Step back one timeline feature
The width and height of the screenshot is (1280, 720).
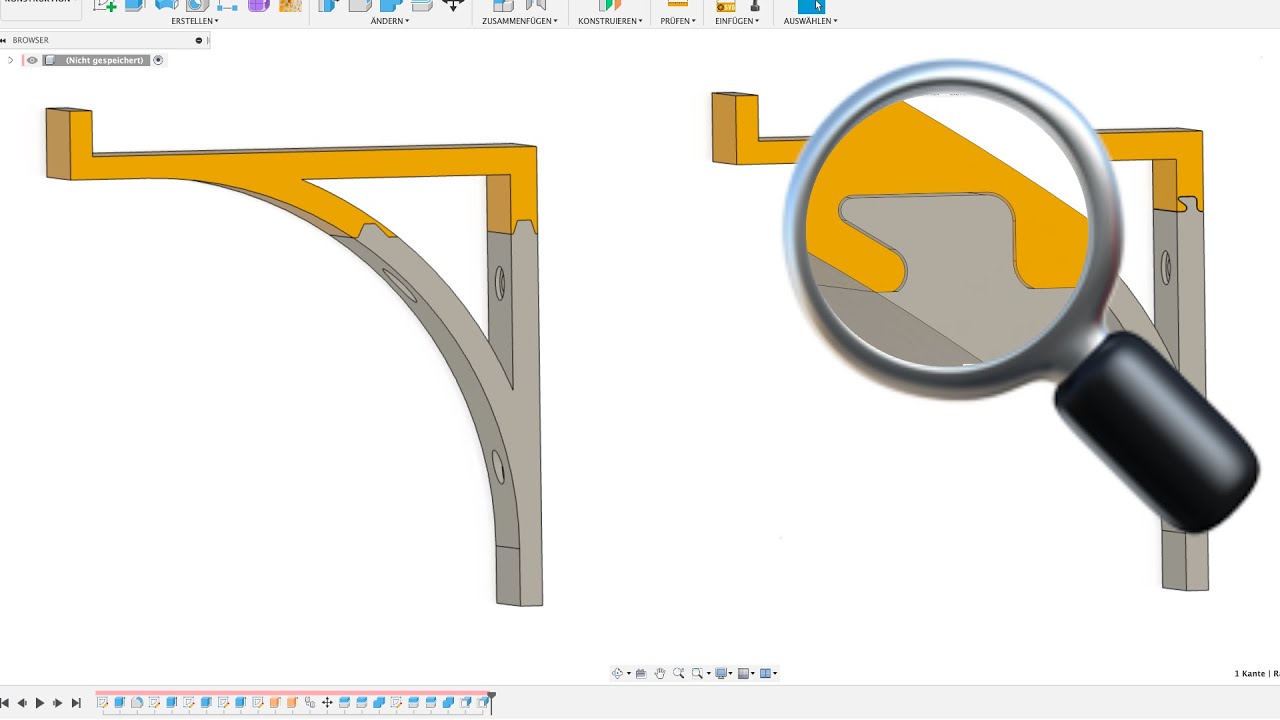pyautogui.click(x=22, y=703)
